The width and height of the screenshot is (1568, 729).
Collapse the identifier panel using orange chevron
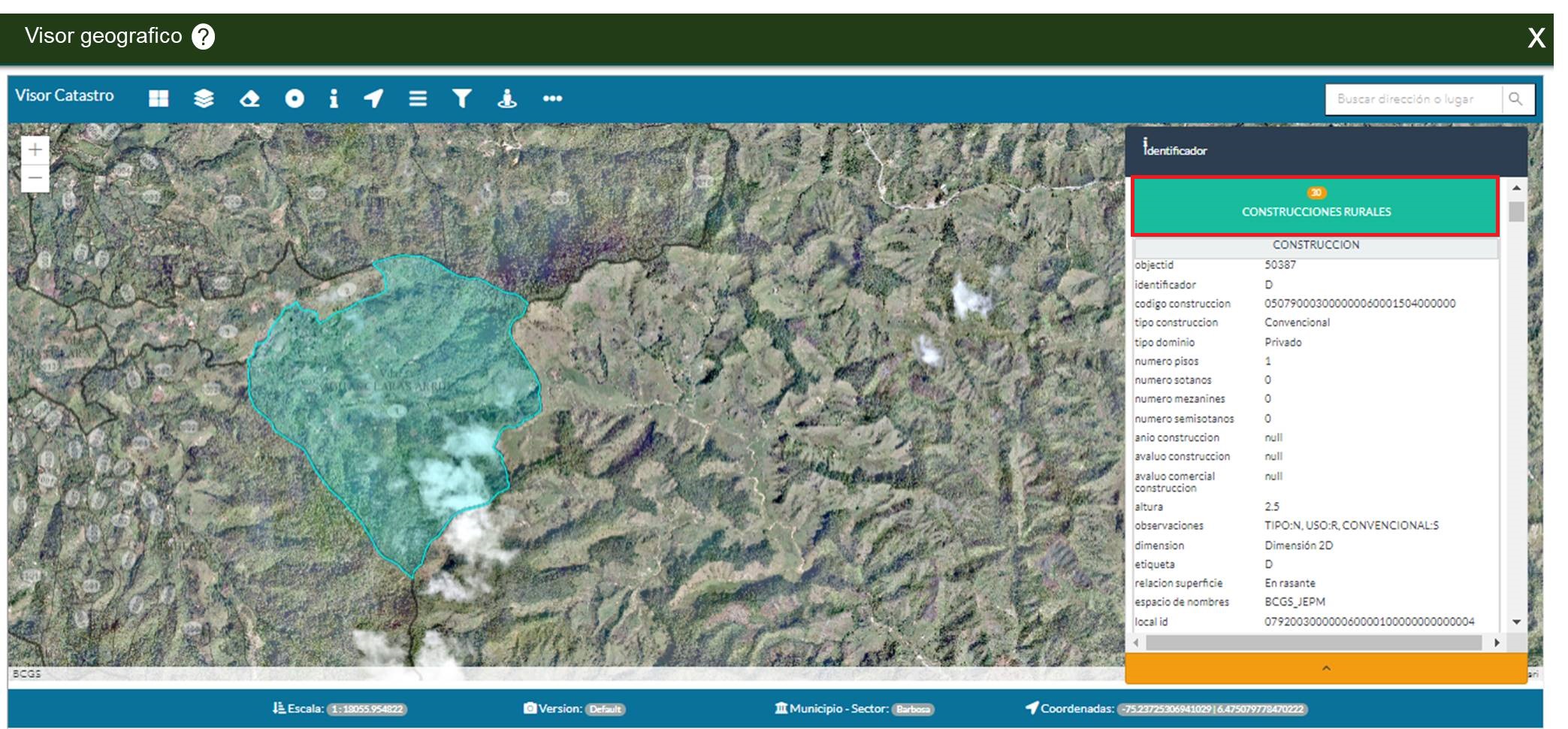(1326, 668)
